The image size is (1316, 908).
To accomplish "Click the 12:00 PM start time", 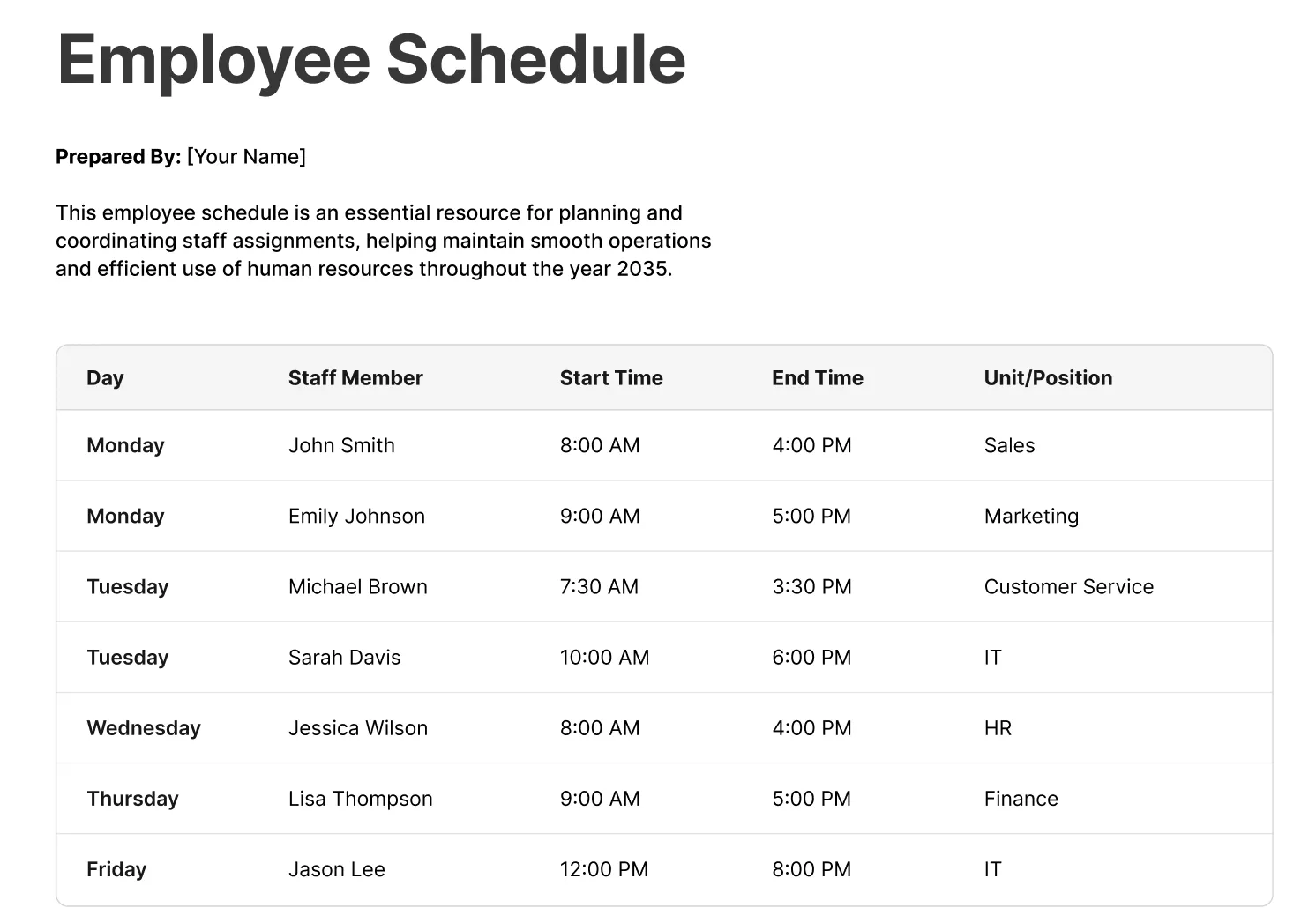I will (x=604, y=869).
